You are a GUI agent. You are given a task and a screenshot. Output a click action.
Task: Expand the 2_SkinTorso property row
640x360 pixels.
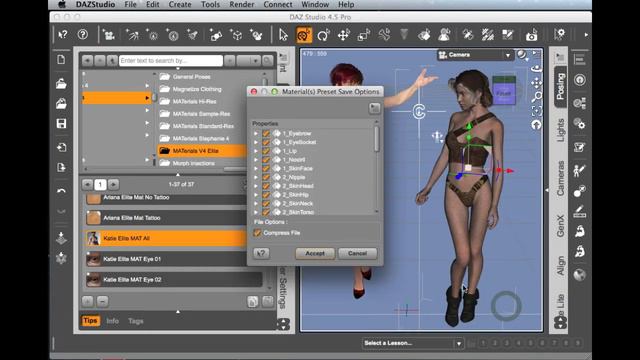pyautogui.click(x=256, y=212)
